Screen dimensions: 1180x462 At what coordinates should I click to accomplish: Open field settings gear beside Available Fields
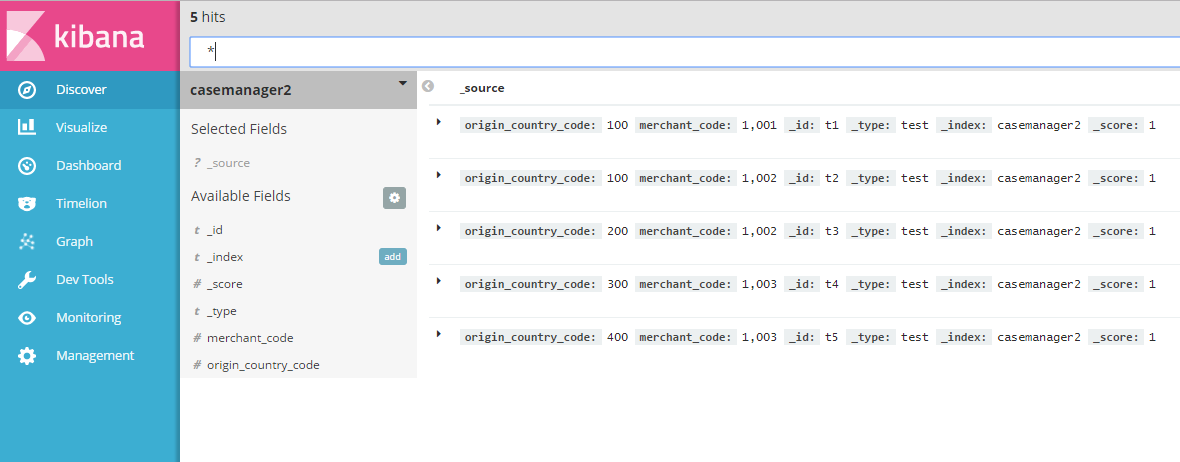394,198
